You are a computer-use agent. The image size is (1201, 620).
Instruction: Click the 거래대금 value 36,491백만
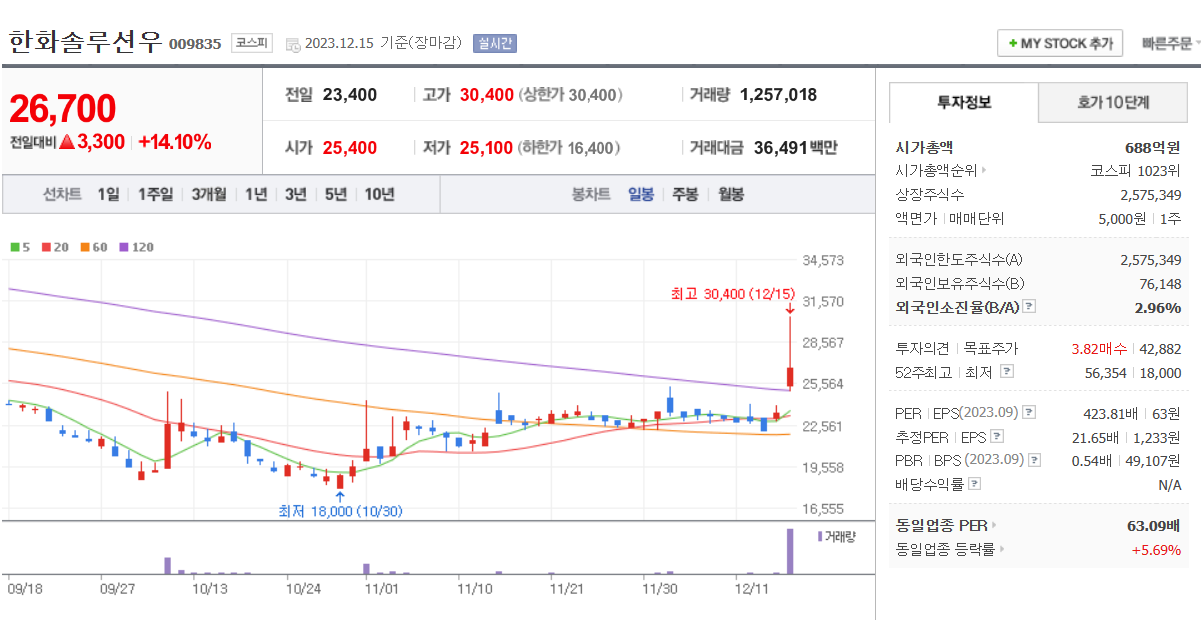pos(795,148)
